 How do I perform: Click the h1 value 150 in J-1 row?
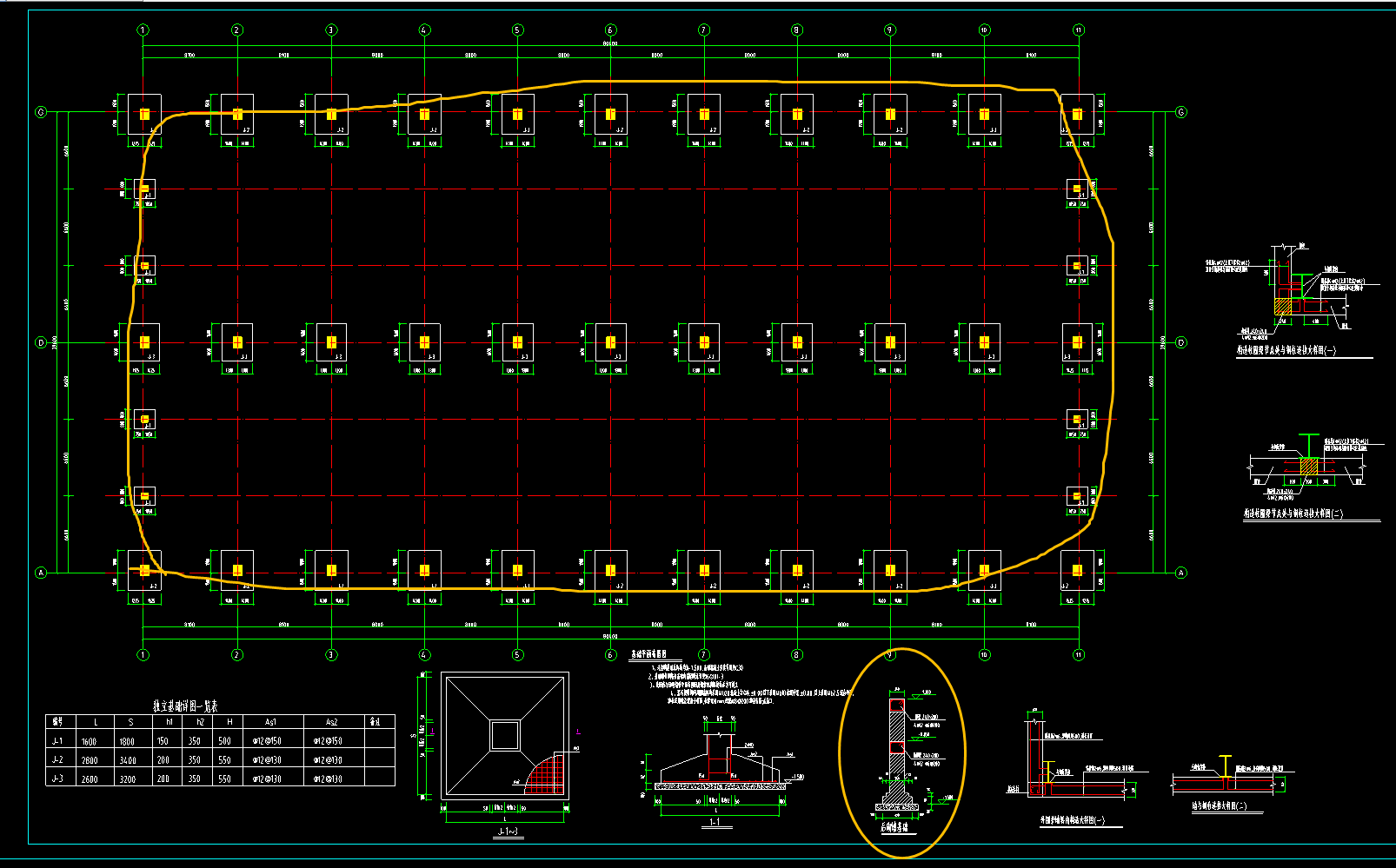point(163,742)
